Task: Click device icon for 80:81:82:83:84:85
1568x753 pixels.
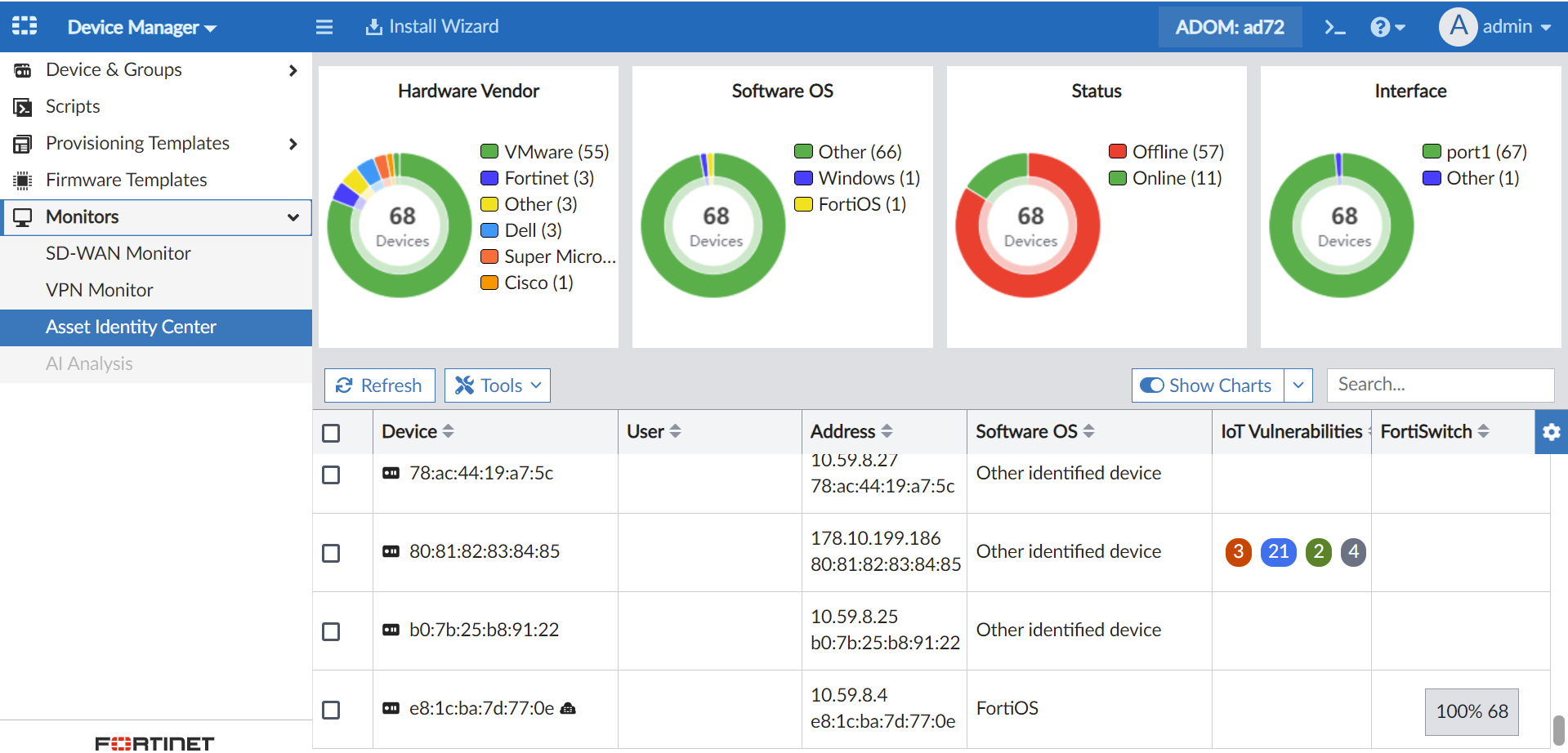Action: 391,552
